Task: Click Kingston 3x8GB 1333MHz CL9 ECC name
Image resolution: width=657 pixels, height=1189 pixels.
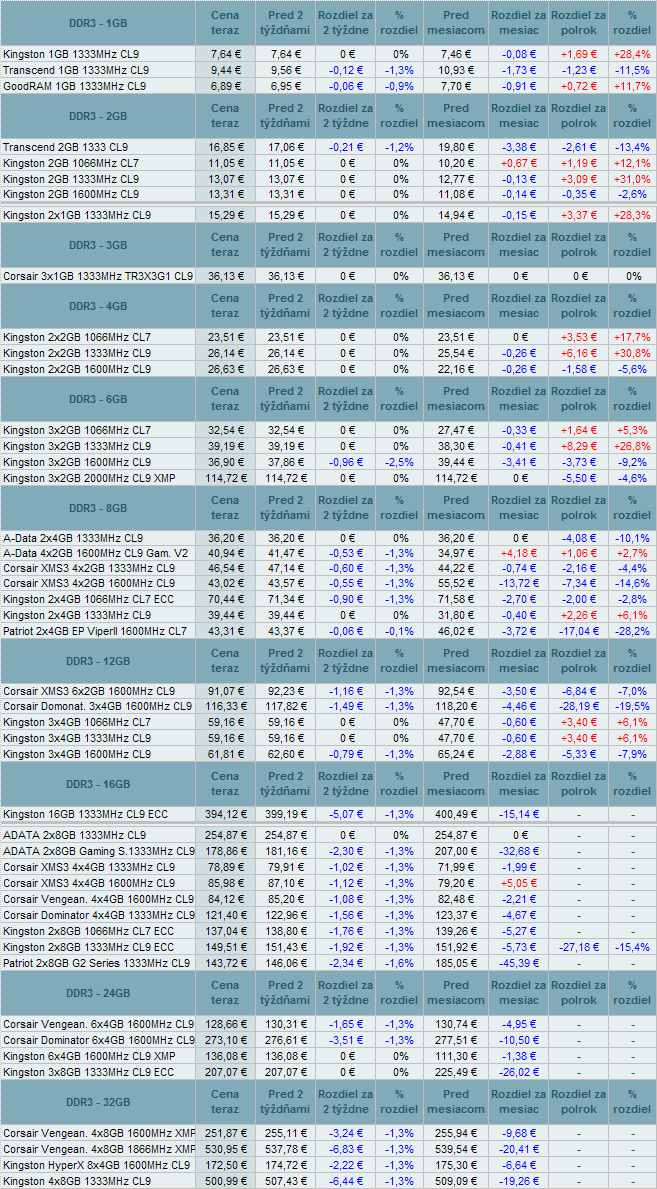Action: pos(88,1071)
